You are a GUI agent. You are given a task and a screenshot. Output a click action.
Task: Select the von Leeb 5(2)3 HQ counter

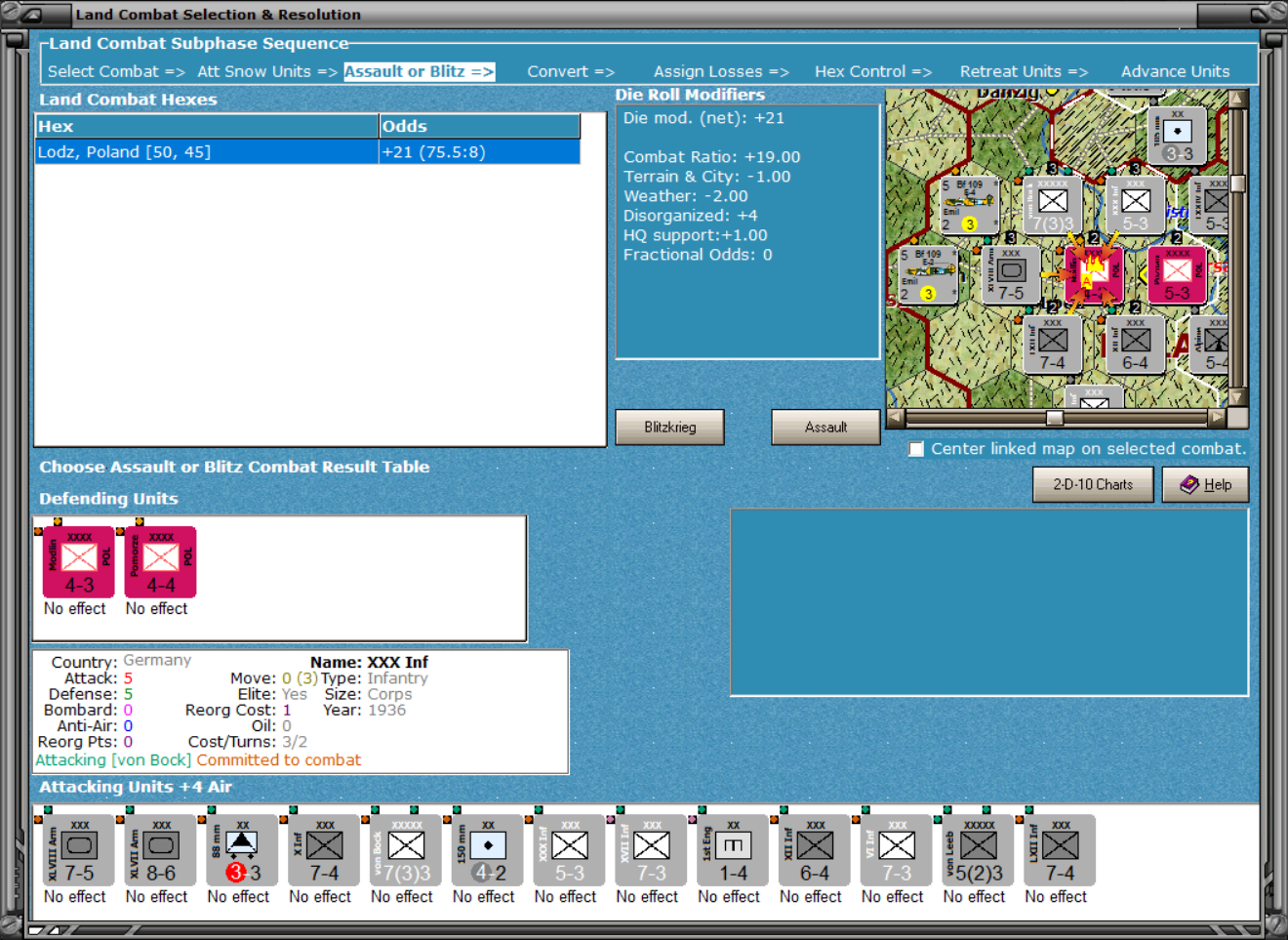[979, 850]
